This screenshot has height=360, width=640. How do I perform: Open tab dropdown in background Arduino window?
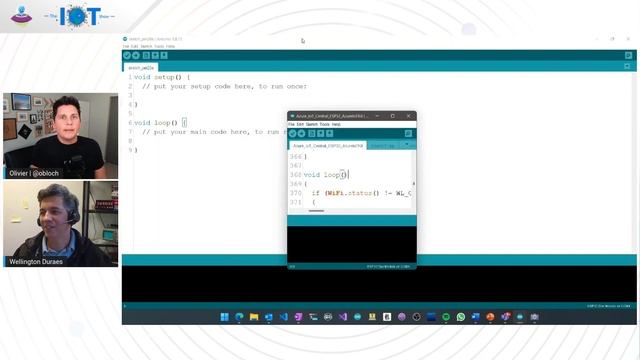click(x=627, y=66)
